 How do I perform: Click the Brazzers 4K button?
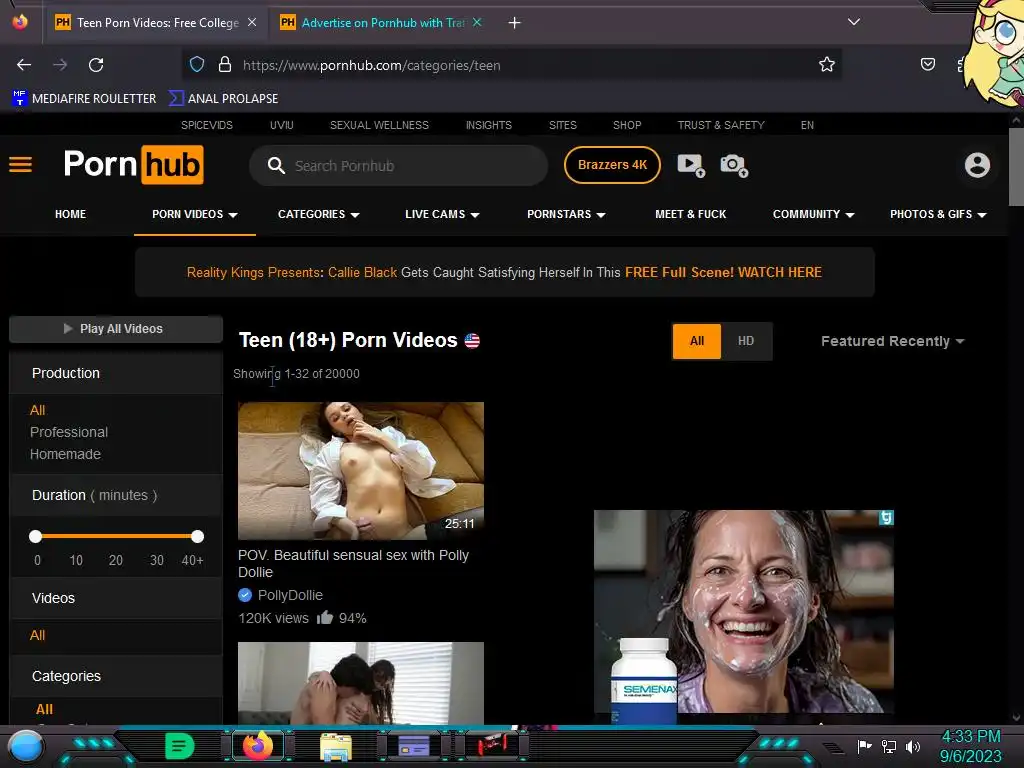pos(612,165)
